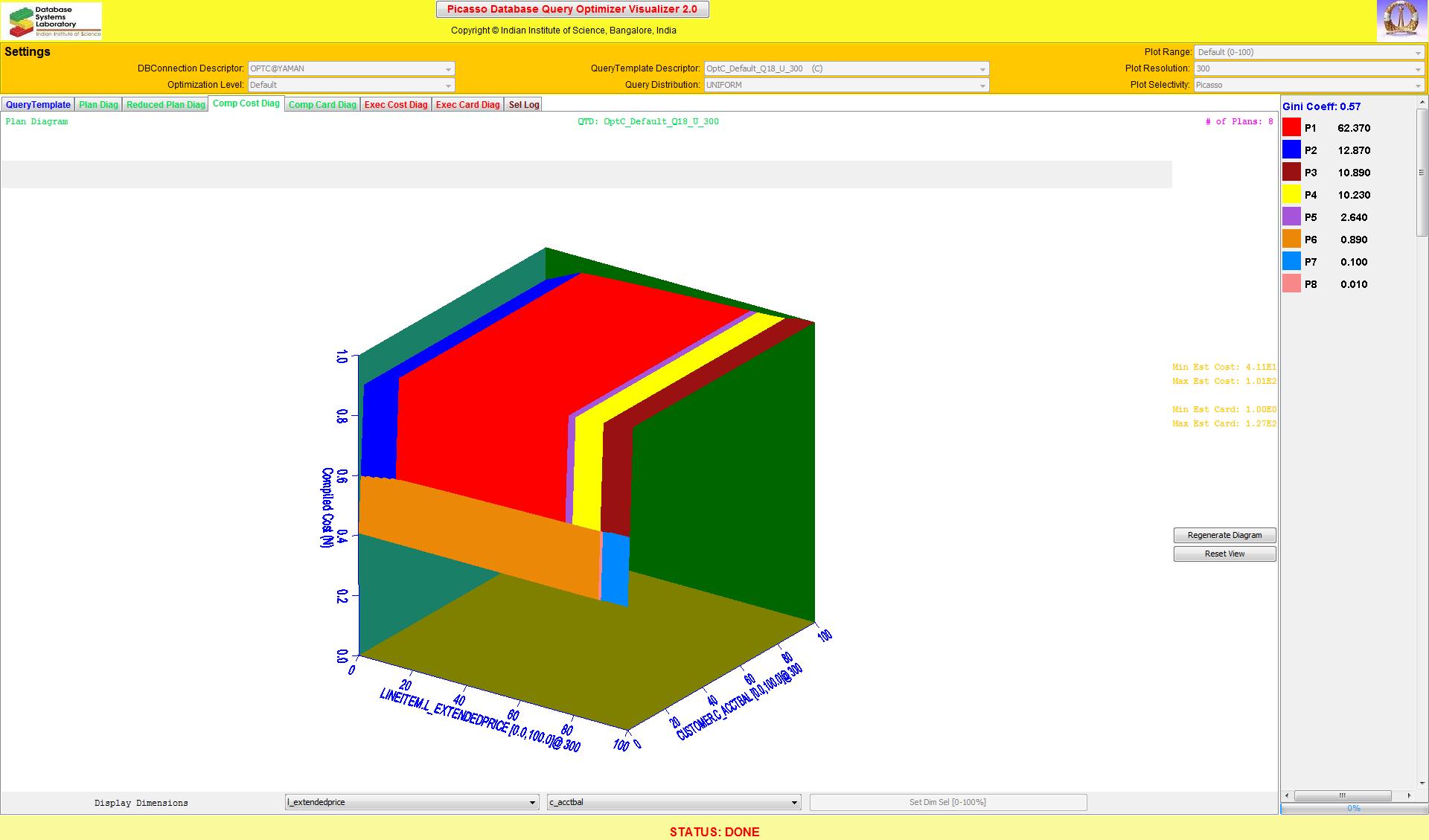
Task: Switch to the Plan Diag tab
Action: pos(98,105)
